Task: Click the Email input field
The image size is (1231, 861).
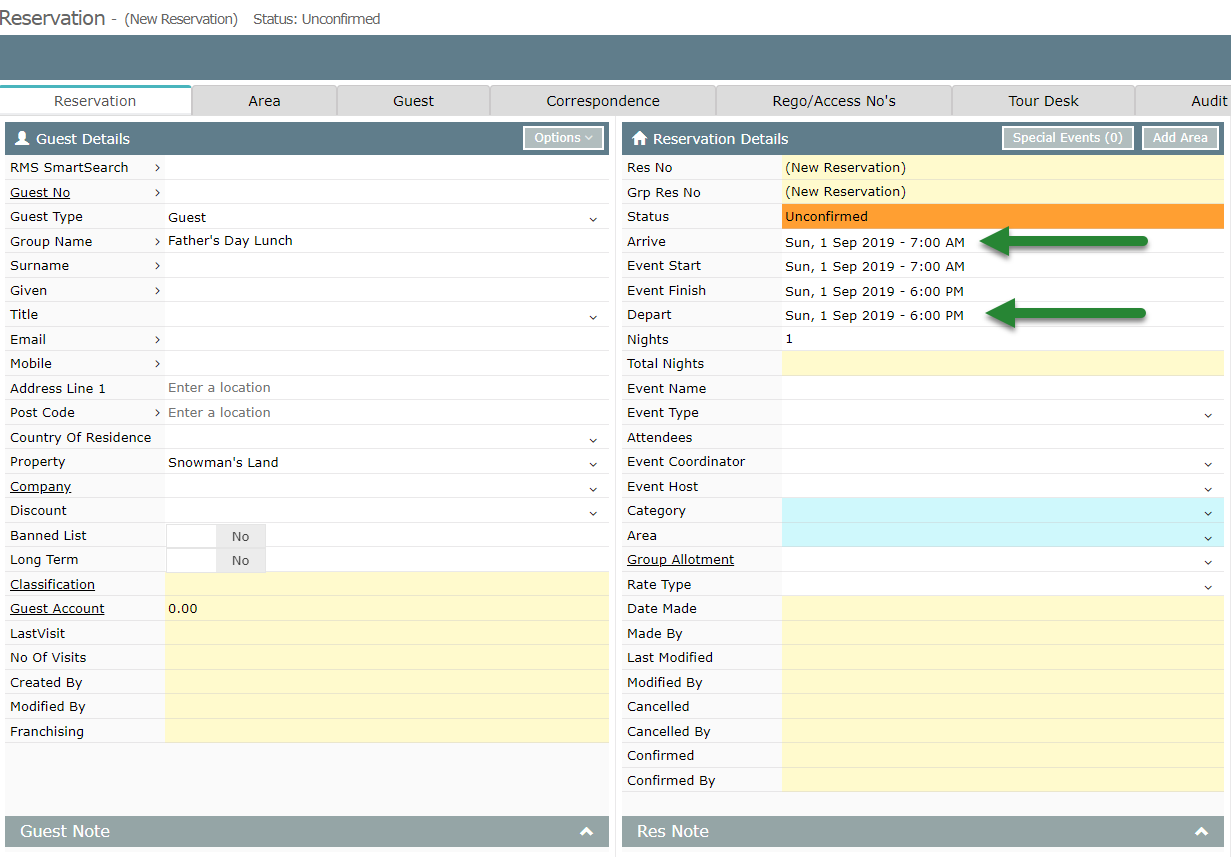Action: [x=386, y=340]
